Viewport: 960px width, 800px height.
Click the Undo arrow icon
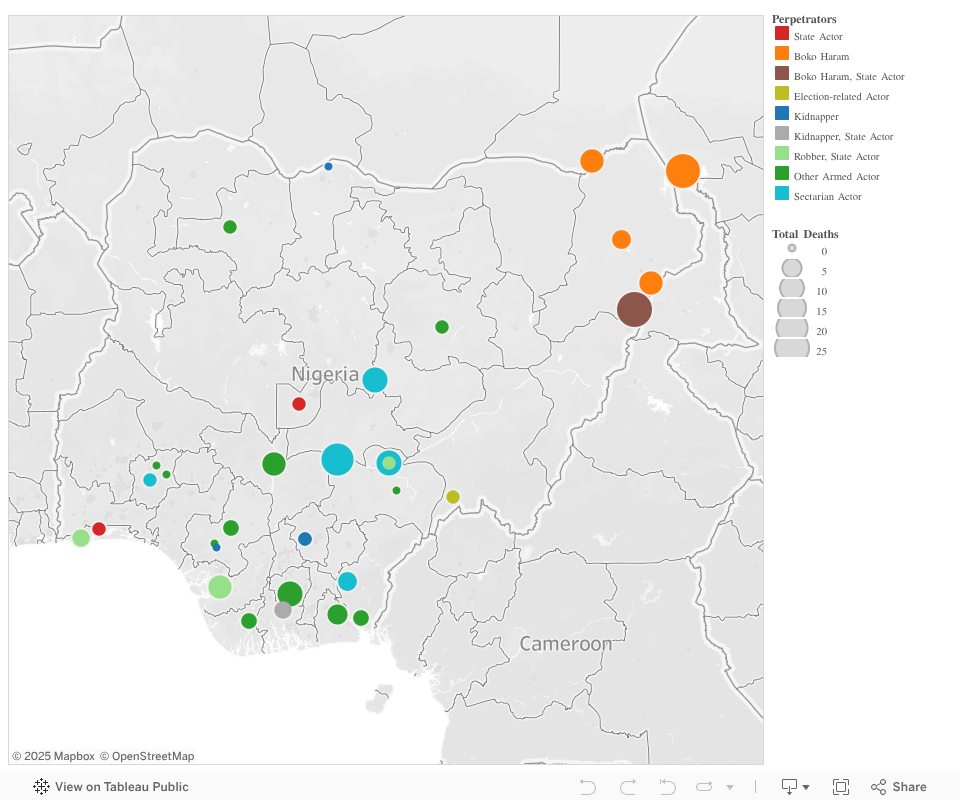click(588, 787)
